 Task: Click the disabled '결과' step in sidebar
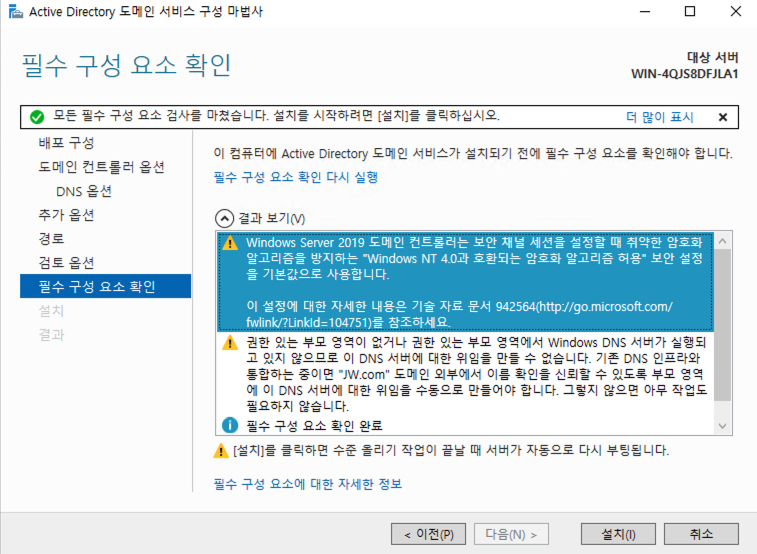pos(51,334)
